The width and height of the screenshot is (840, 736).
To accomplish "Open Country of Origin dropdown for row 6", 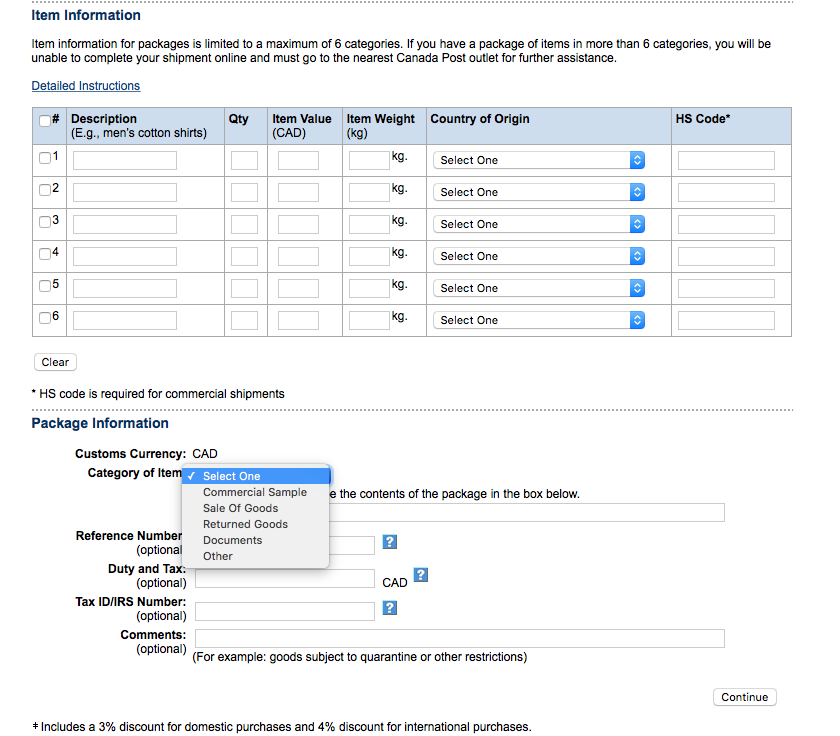I will coord(538,320).
